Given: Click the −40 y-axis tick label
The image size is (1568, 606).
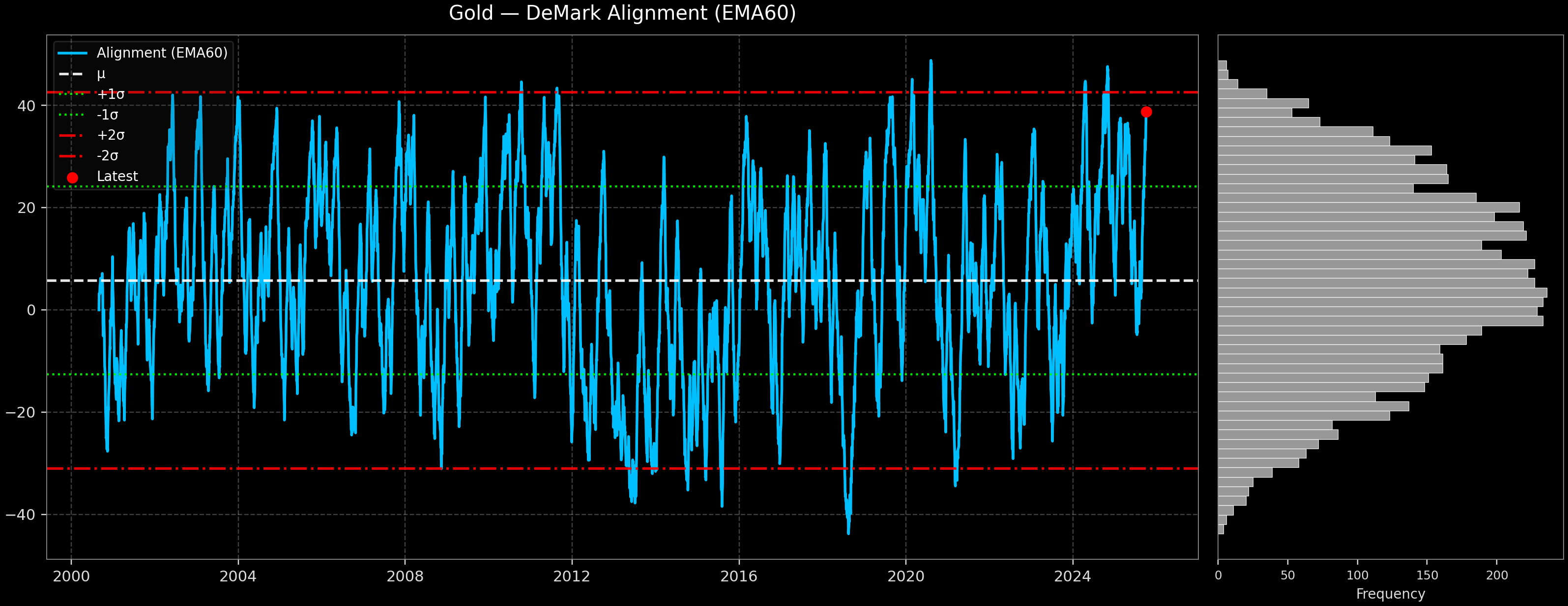Looking at the screenshot, I should coord(21,515).
